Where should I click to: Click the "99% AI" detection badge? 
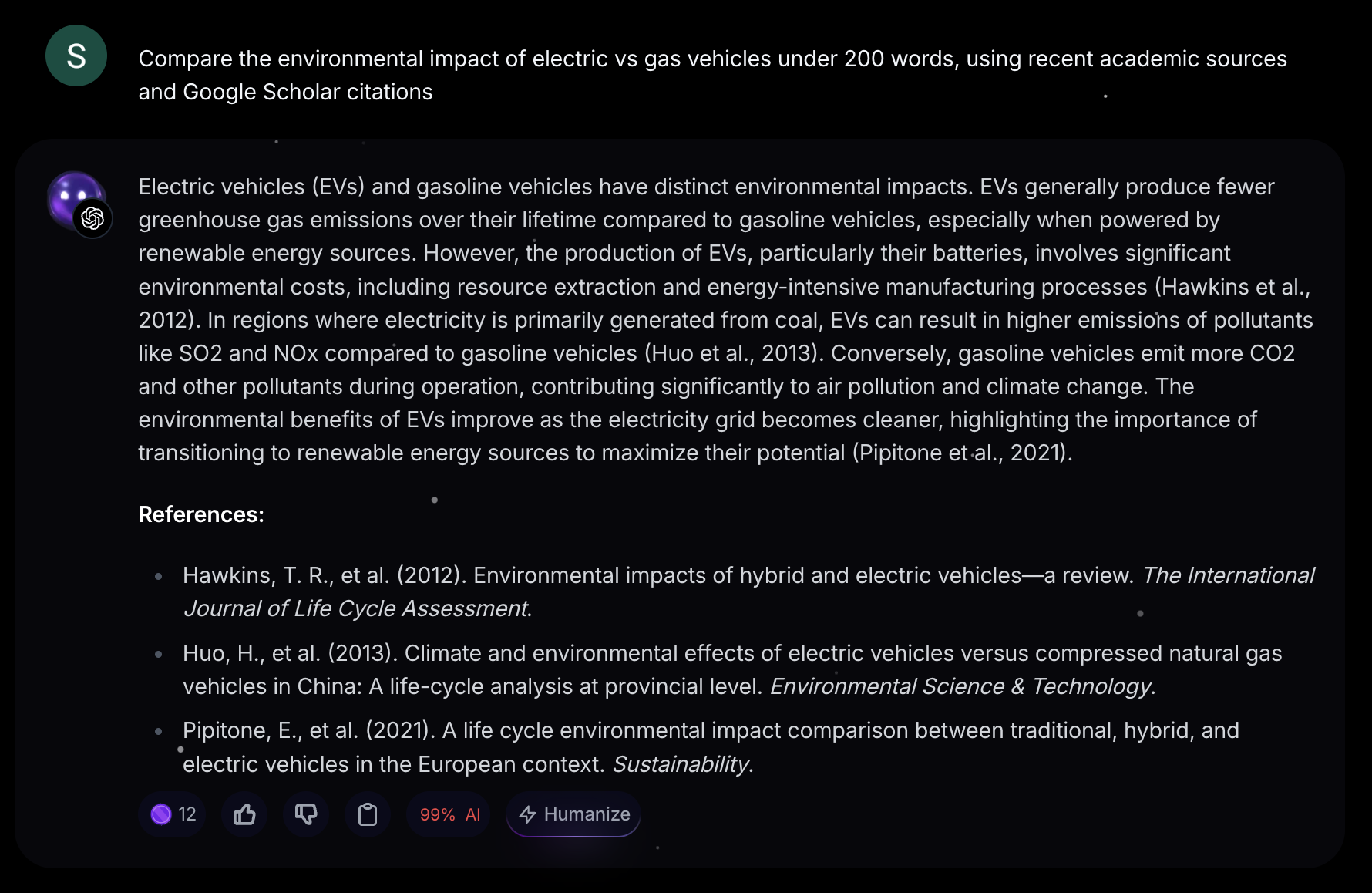click(449, 814)
